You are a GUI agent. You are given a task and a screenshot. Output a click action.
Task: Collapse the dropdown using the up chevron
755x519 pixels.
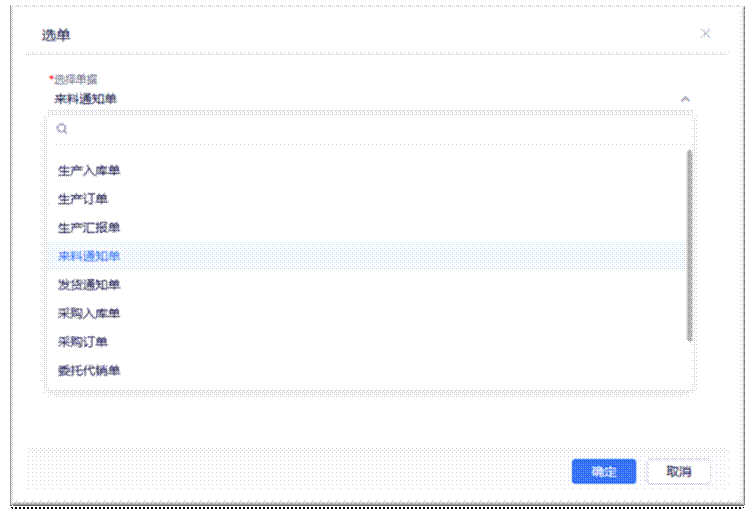click(x=685, y=99)
